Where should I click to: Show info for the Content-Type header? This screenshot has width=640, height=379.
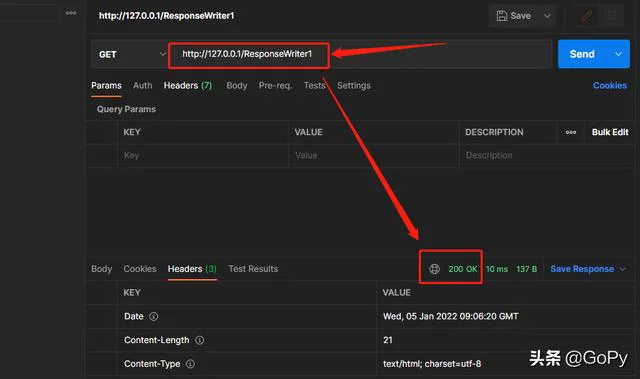(191, 364)
